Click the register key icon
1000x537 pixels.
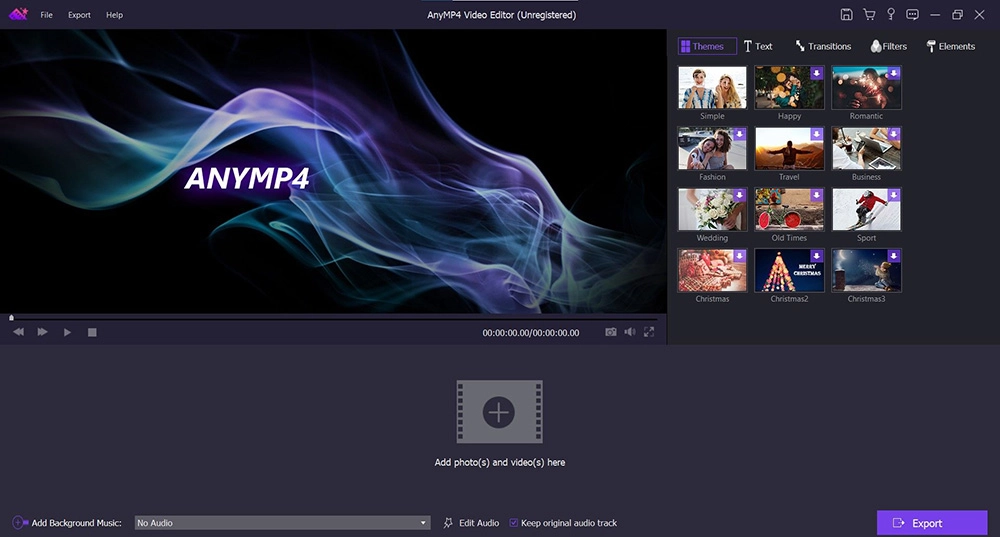click(890, 15)
